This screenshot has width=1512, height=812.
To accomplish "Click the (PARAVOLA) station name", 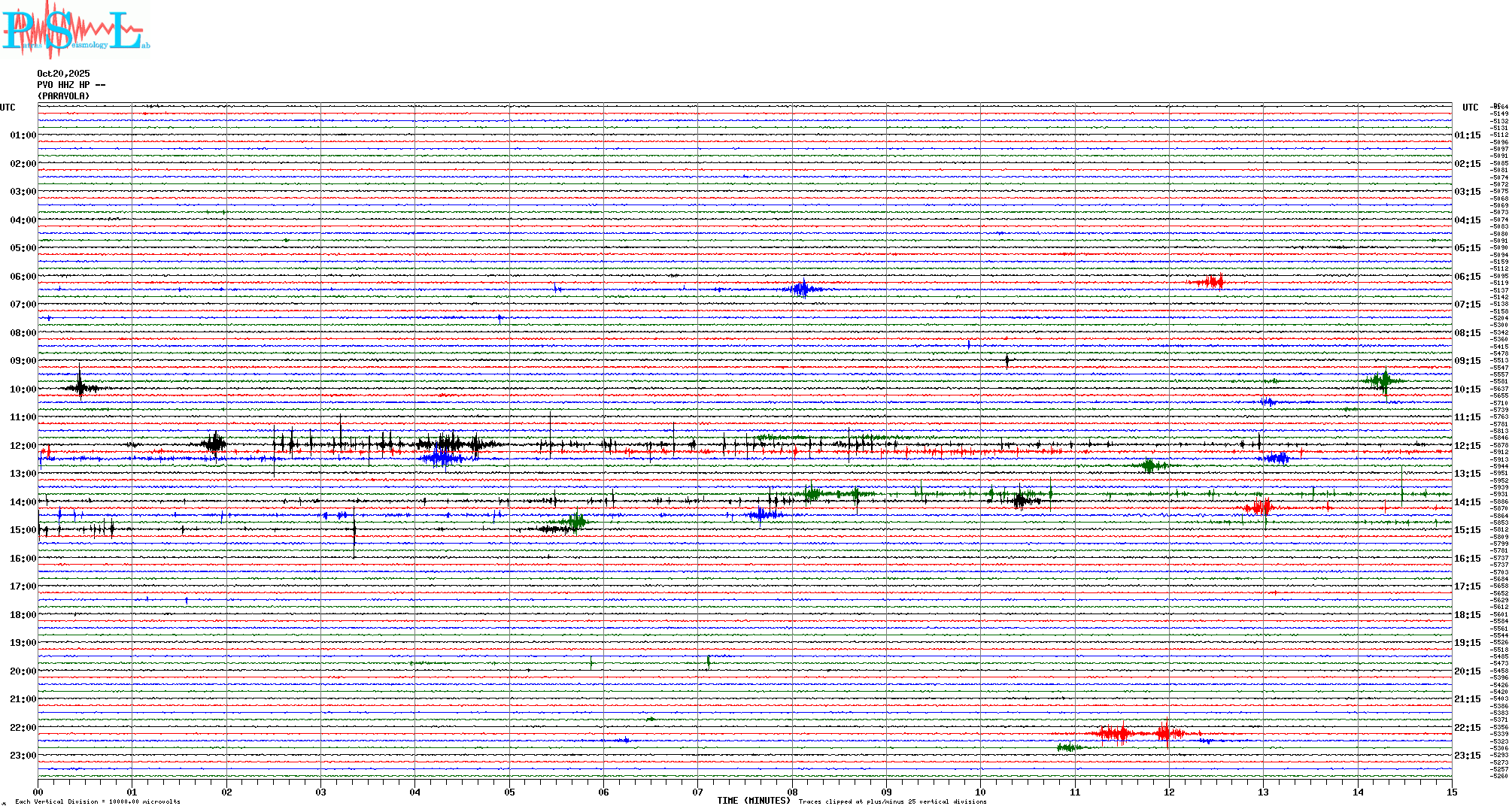I will pos(63,96).
